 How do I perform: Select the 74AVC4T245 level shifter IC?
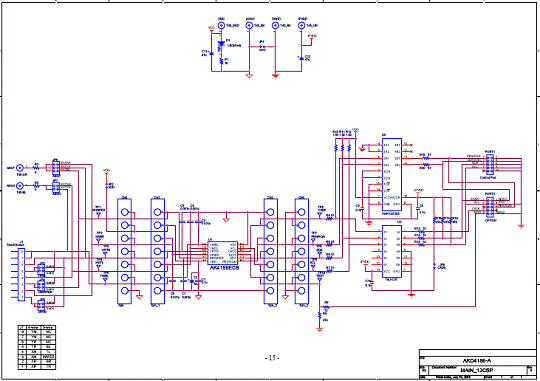coord(392,175)
